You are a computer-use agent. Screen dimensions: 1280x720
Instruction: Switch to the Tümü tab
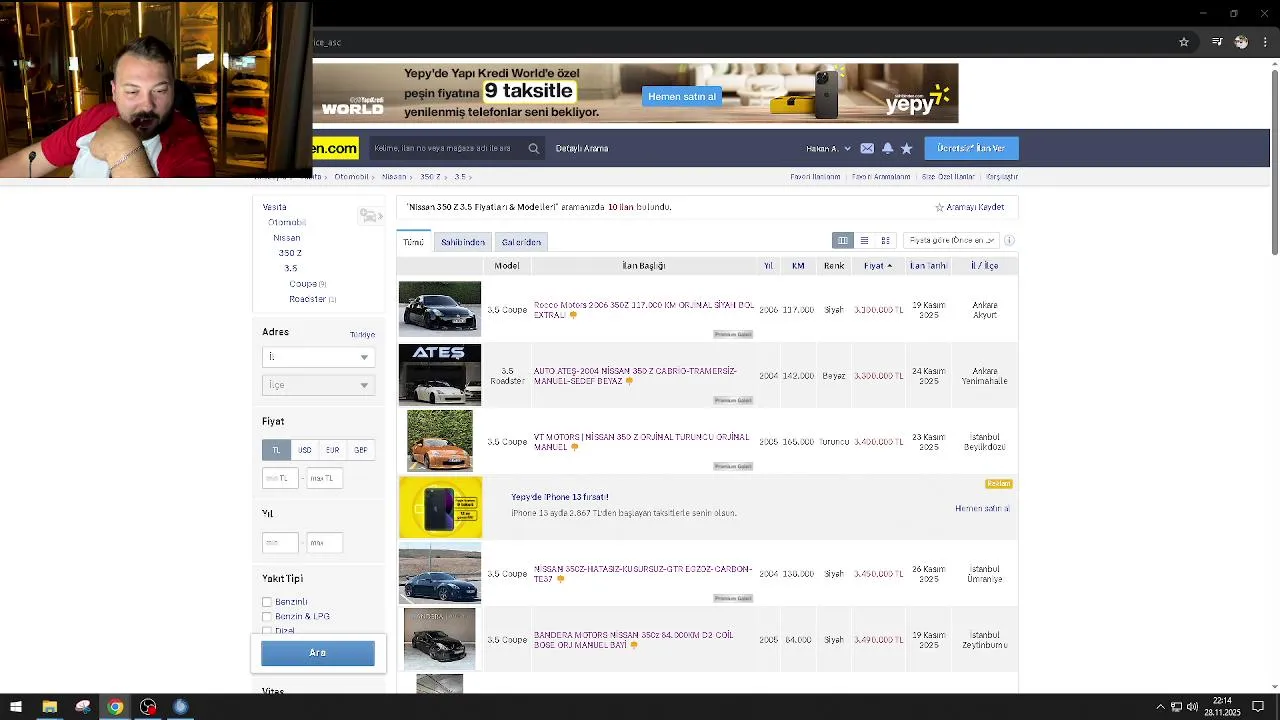[x=413, y=242]
